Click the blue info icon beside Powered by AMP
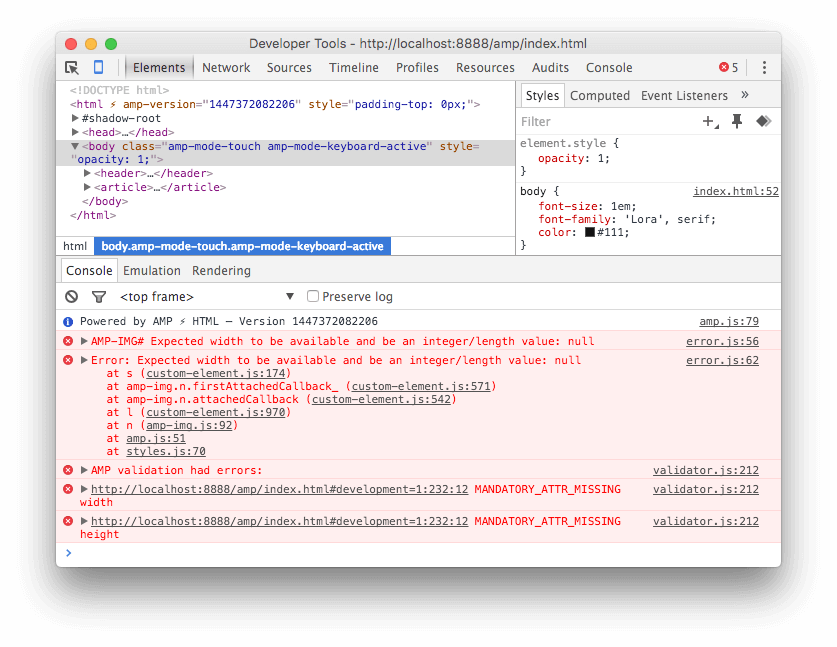Image resolution: width=837 pixels, height=647 pixels. [x=68, y=321]
